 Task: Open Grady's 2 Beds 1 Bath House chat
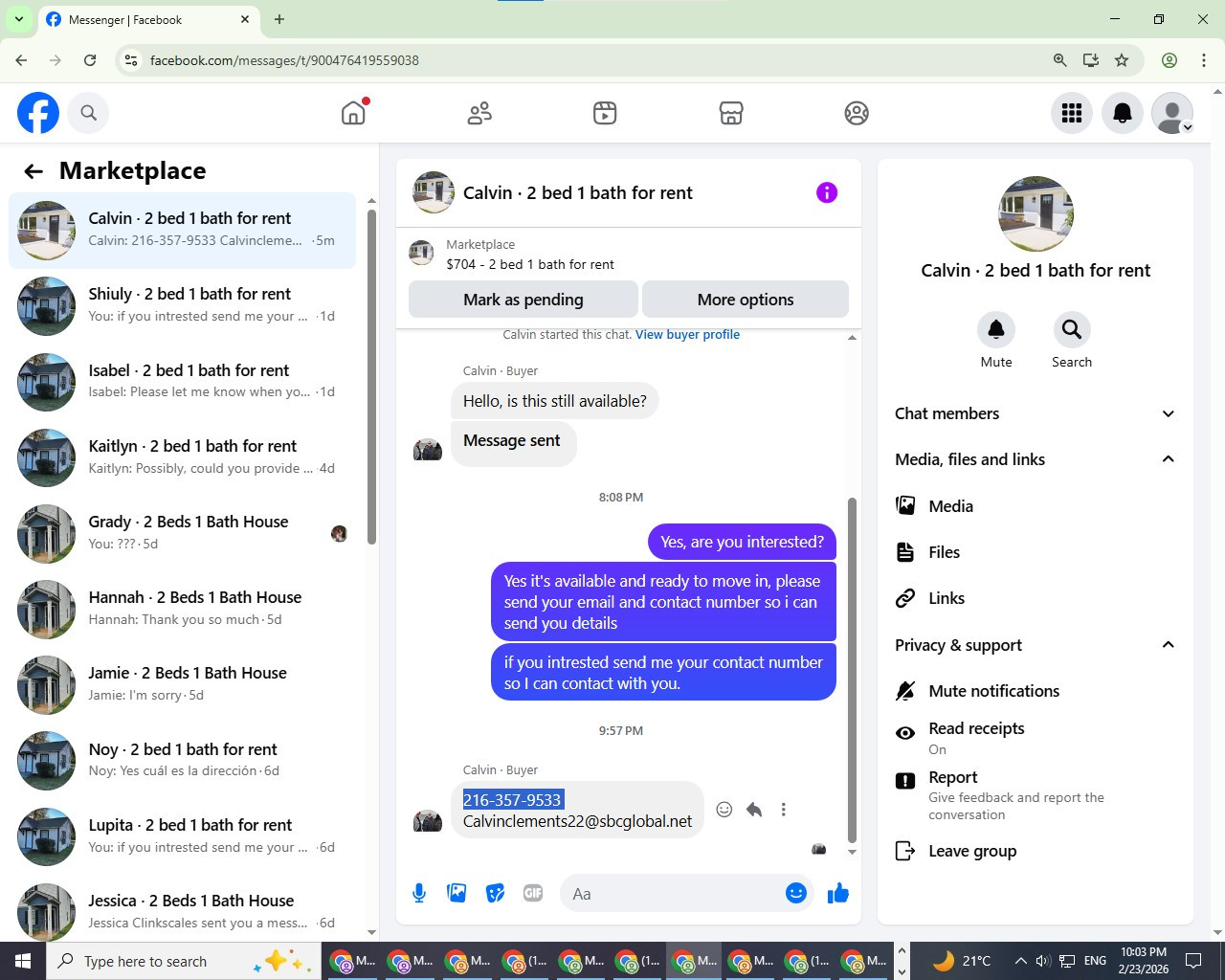182,533
